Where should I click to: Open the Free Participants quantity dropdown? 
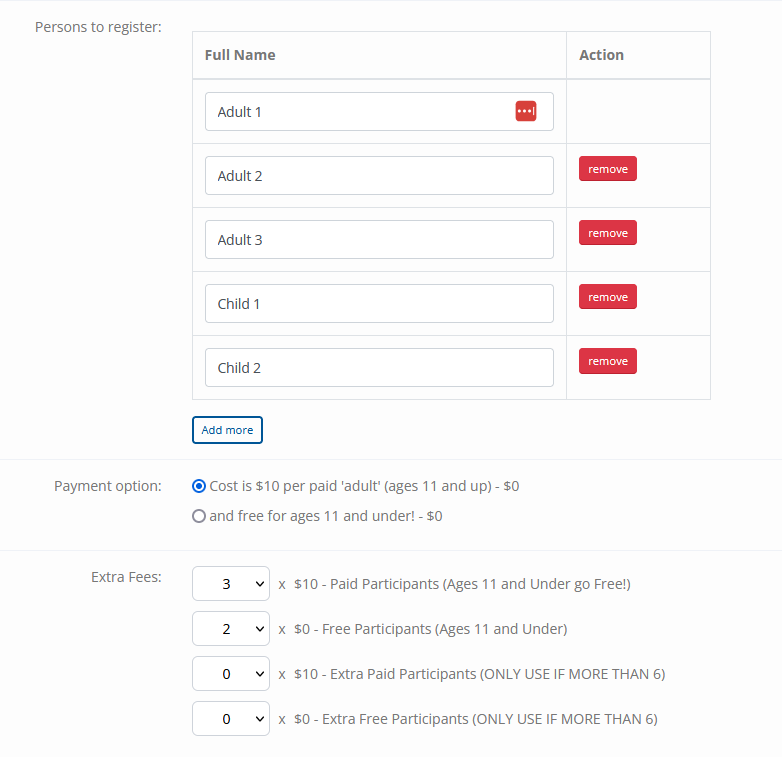pos(231,629)
